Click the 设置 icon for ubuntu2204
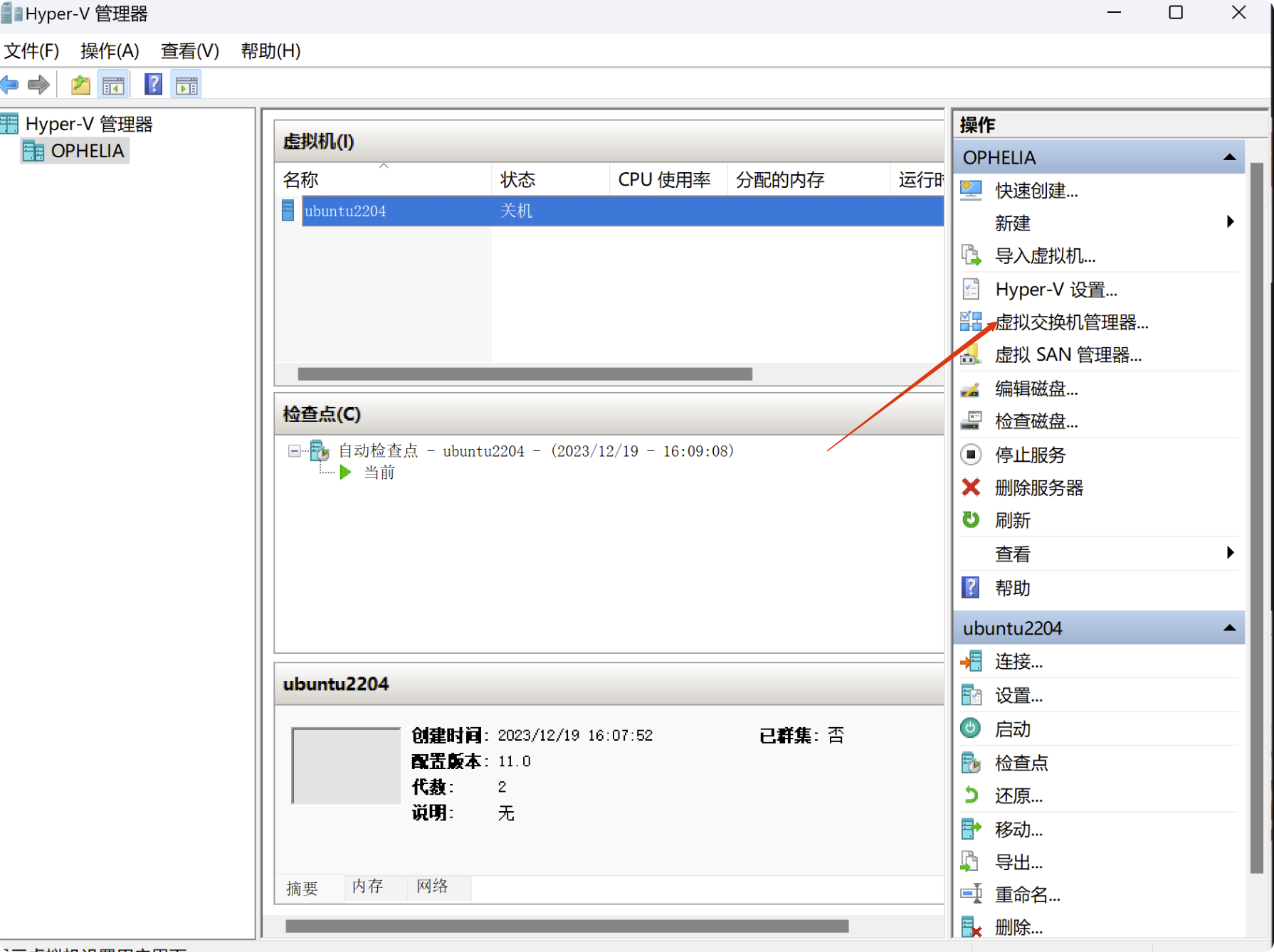Image resolution: width=1274 pixels, height=952 pixels. (971, 694)
